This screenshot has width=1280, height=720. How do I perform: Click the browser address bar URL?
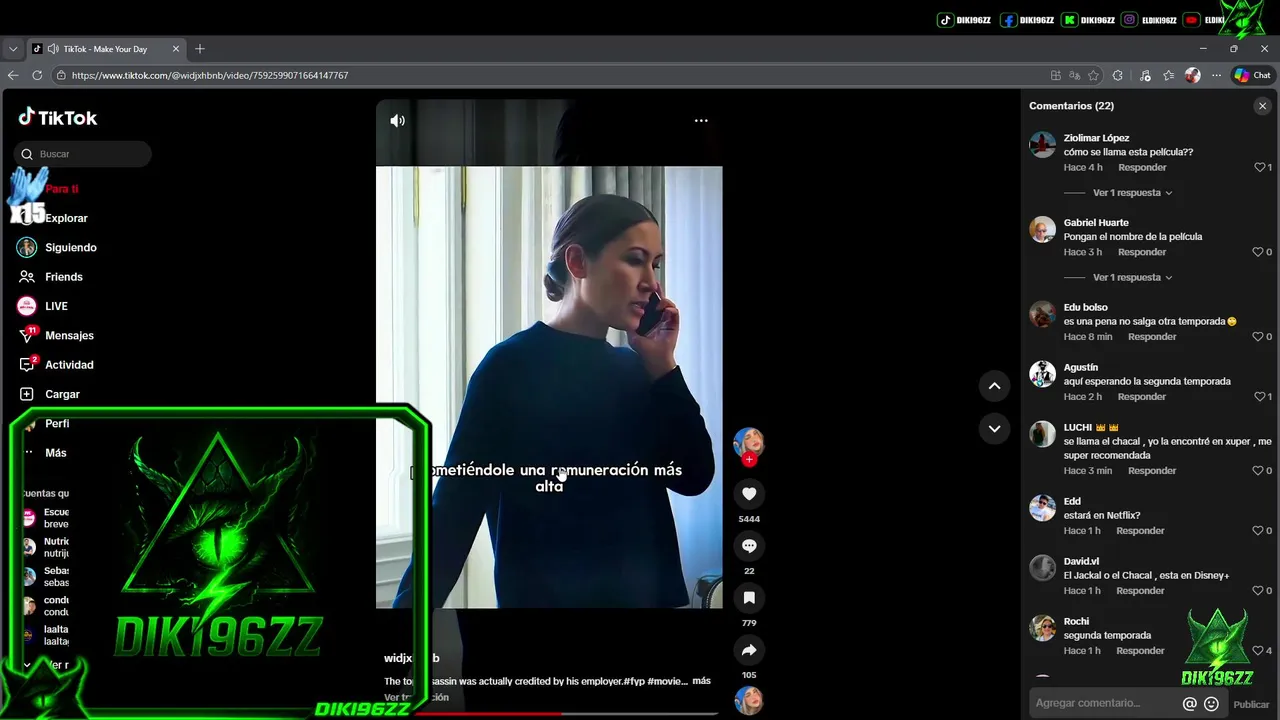pyautogui.click(x=210, y=75)
